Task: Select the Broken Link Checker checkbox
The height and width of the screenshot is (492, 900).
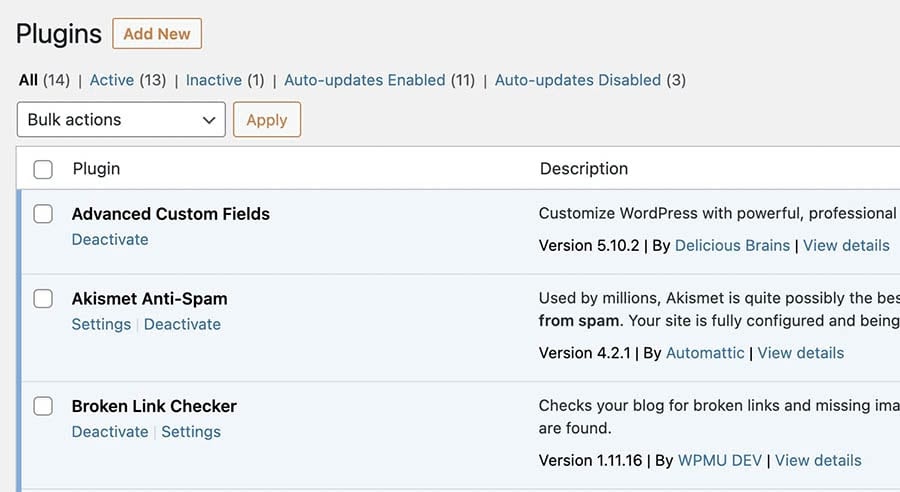Action: tap(43, 406)
